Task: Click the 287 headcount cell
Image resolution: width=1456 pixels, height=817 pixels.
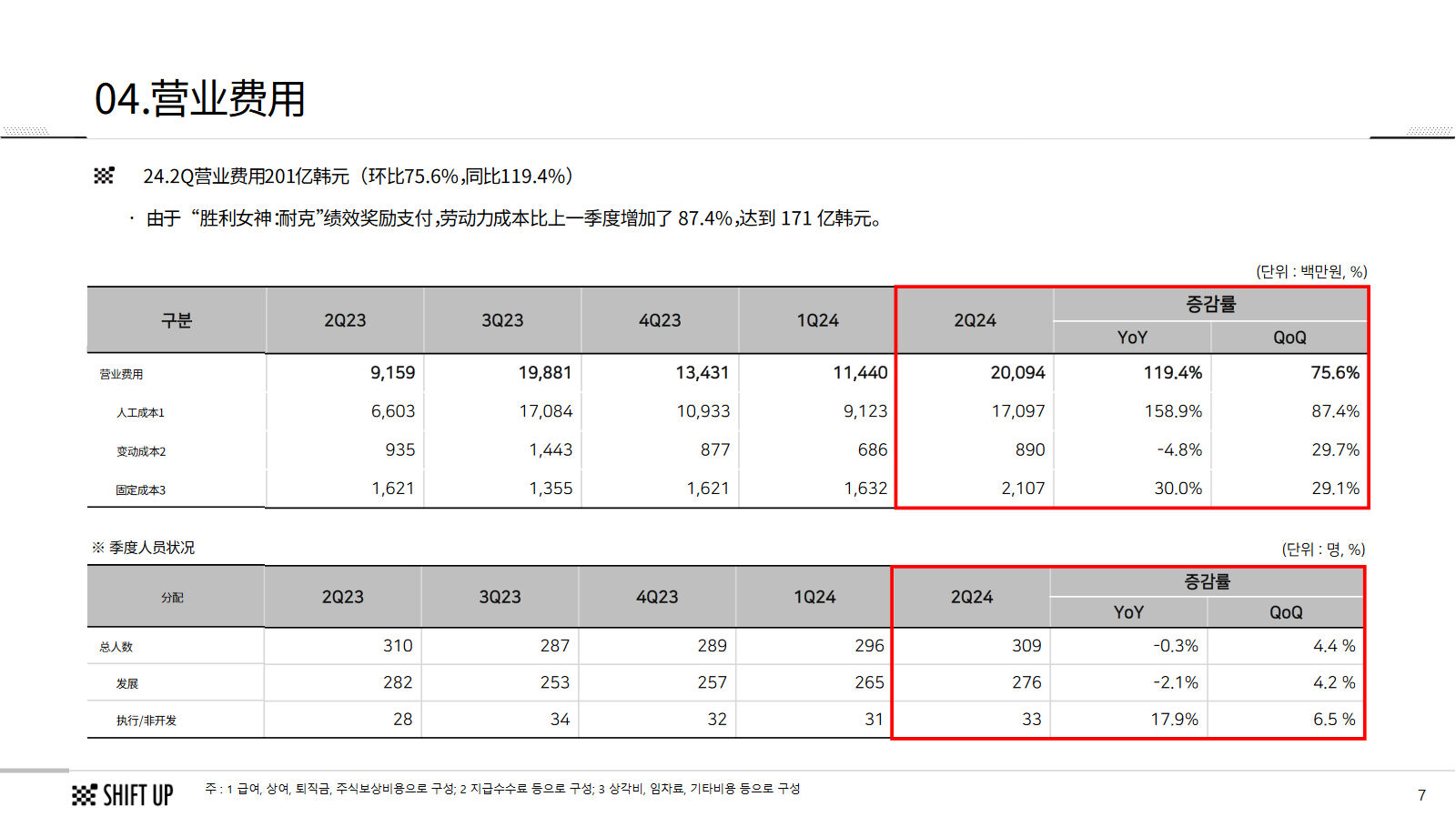Action: point(555,645)
